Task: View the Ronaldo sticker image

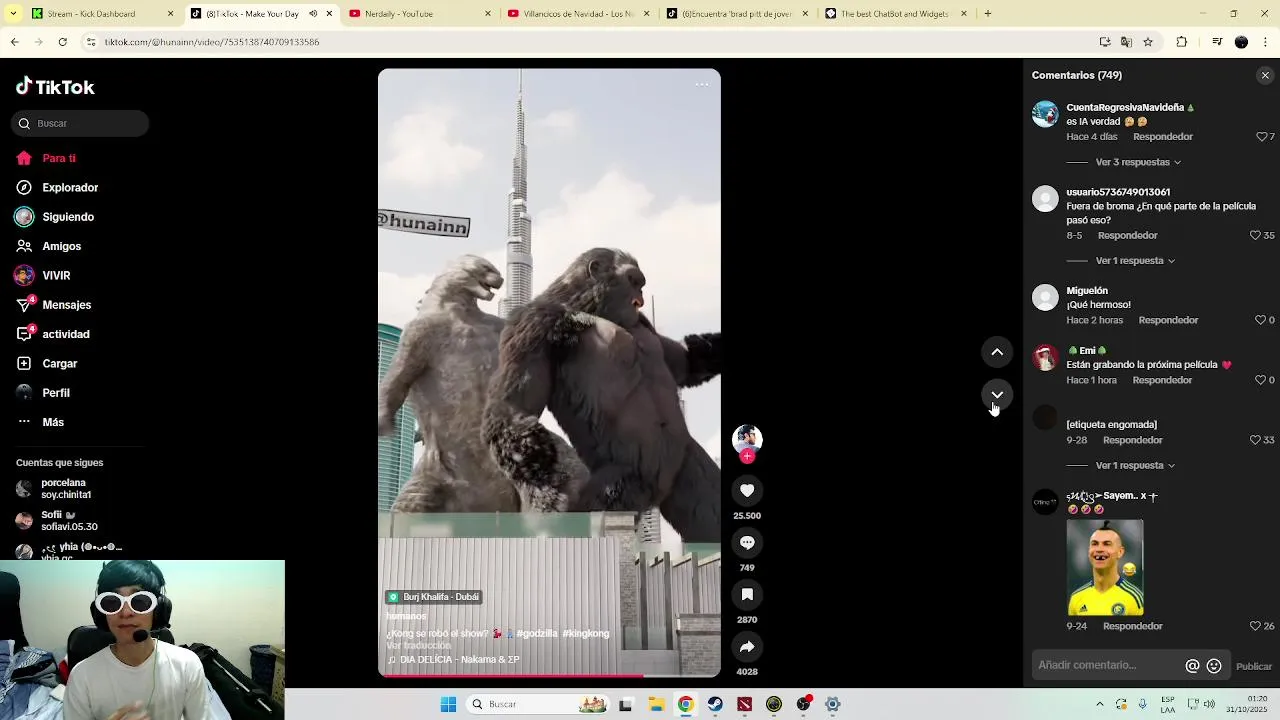Action: pos(1105,568)
